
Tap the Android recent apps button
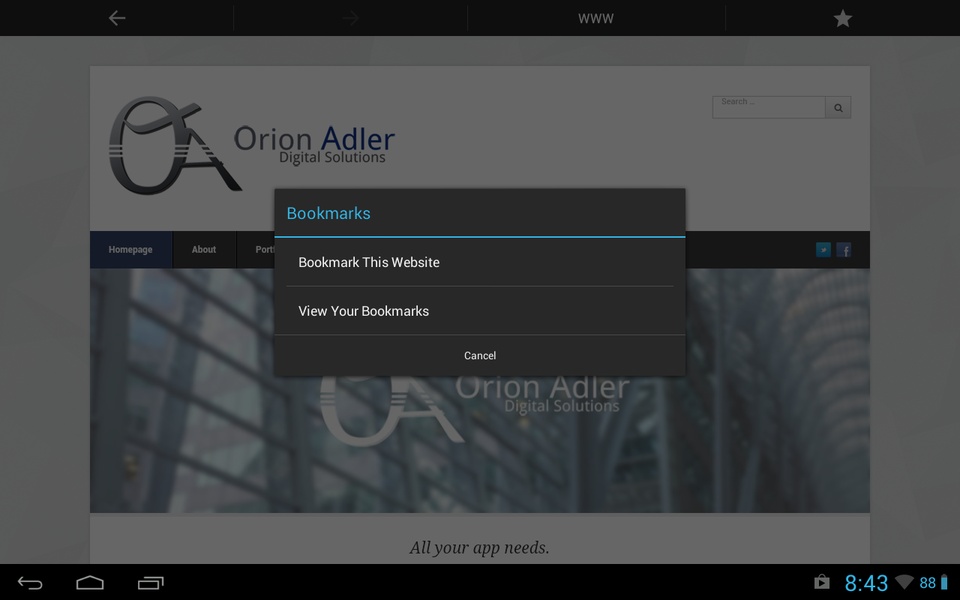pos(151,583)
